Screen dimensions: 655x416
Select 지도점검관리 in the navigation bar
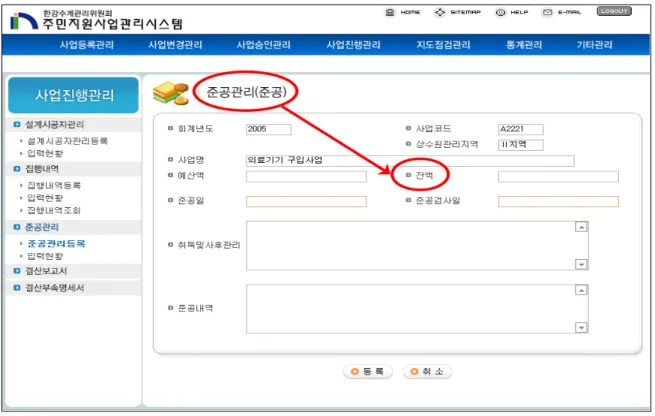pyautogui.click(x=443, y=45)
